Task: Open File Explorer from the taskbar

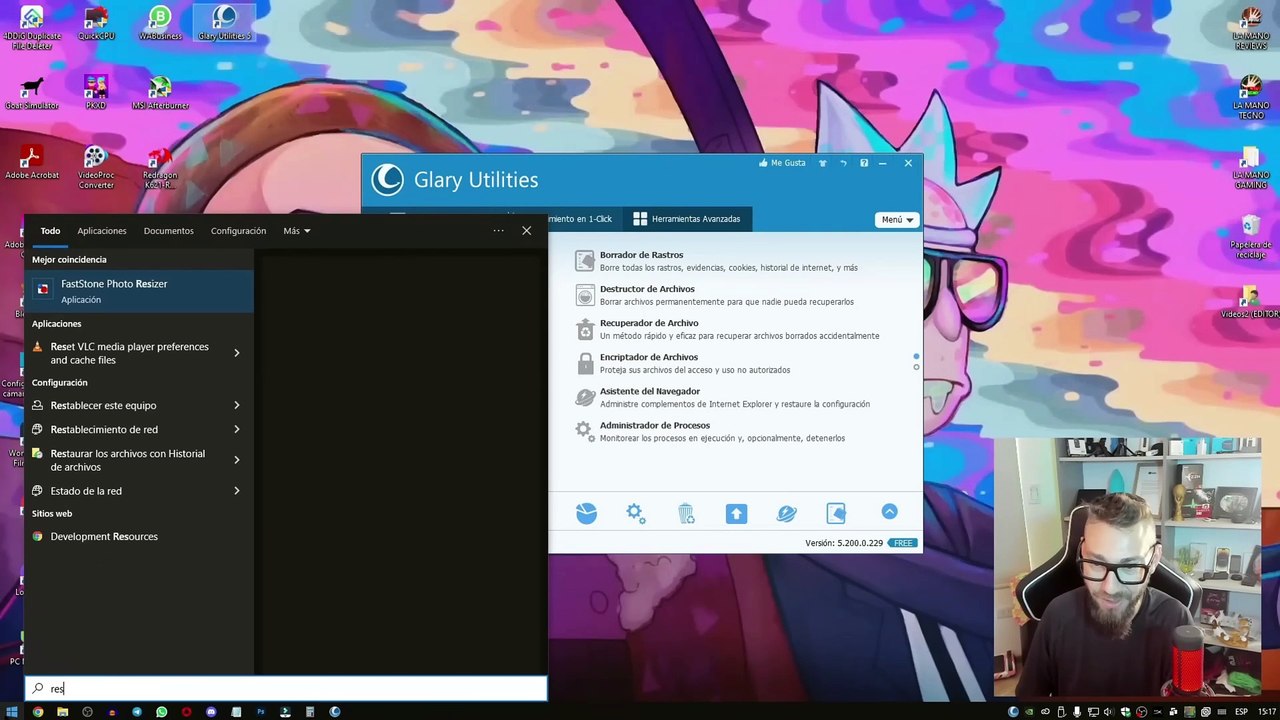Action: point(62,712)
